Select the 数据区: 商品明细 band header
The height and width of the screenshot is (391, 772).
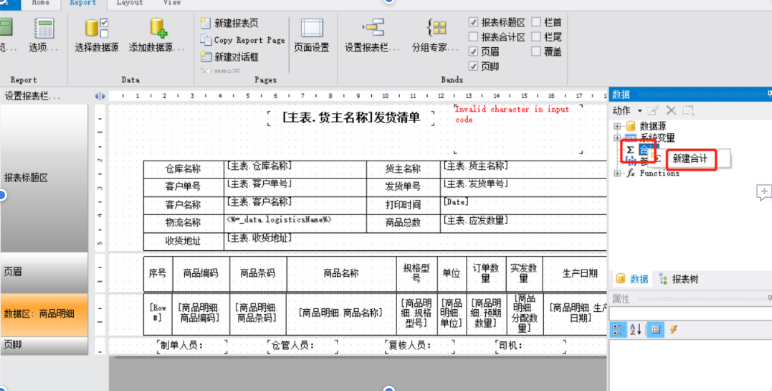(44, 314)
